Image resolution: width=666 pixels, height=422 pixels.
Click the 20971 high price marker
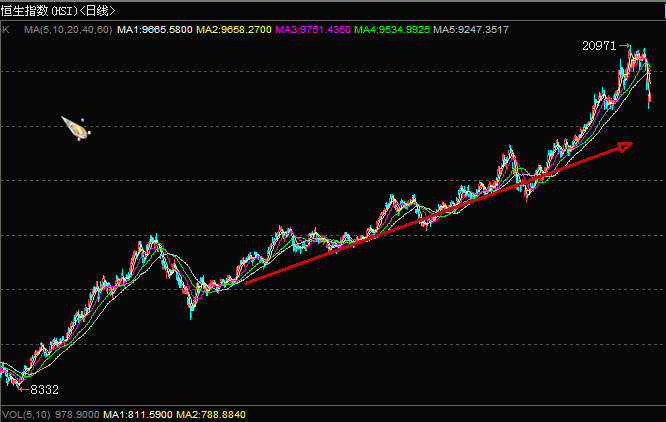pyautogui.click(x=599, y=46)
